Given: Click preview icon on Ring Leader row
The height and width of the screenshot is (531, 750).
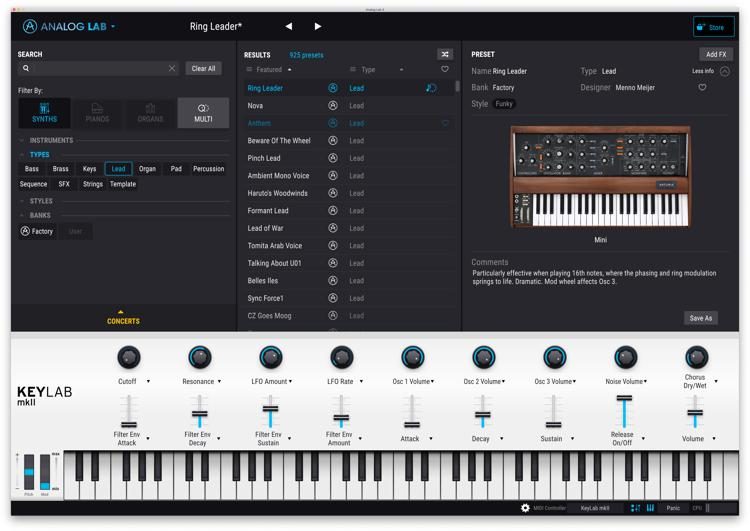Looking at the screenshot, I should [x=431, y=88].
